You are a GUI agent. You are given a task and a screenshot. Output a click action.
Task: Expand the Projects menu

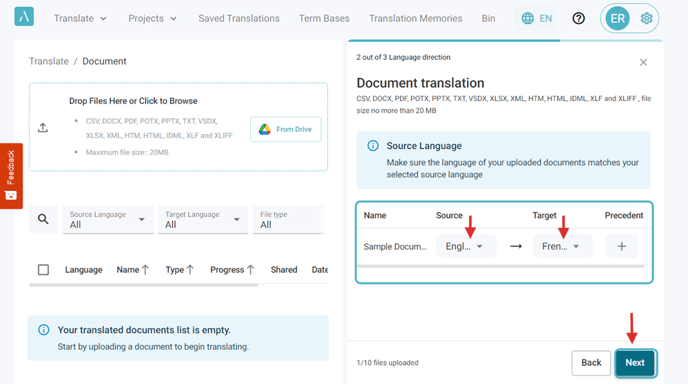point(152,18)
